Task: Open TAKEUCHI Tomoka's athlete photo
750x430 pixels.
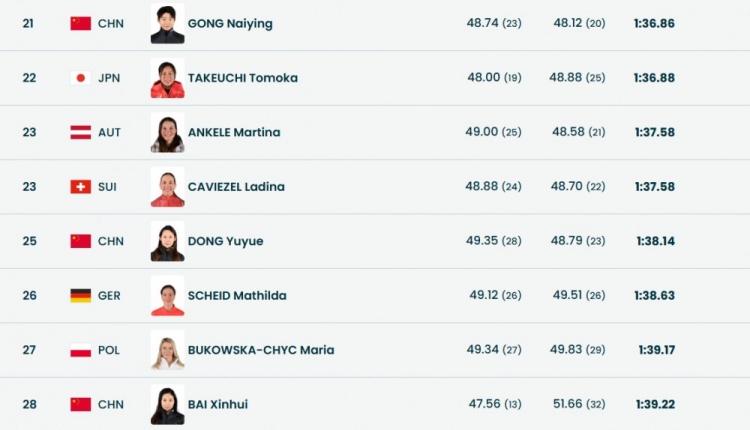Action: click(x=167, y=78)
